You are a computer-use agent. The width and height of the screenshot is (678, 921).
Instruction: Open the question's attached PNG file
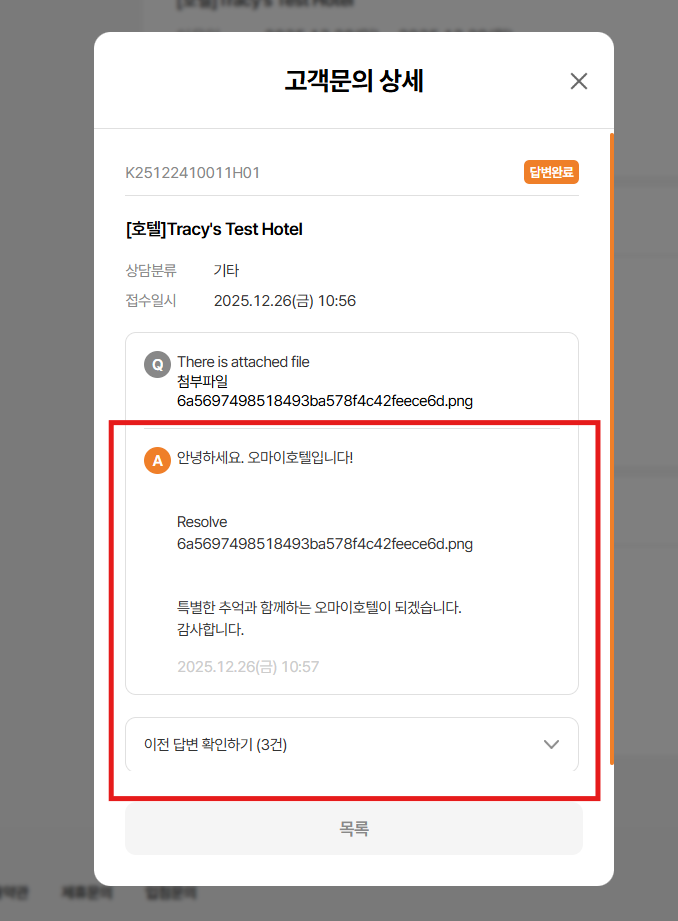pos(325,401)
